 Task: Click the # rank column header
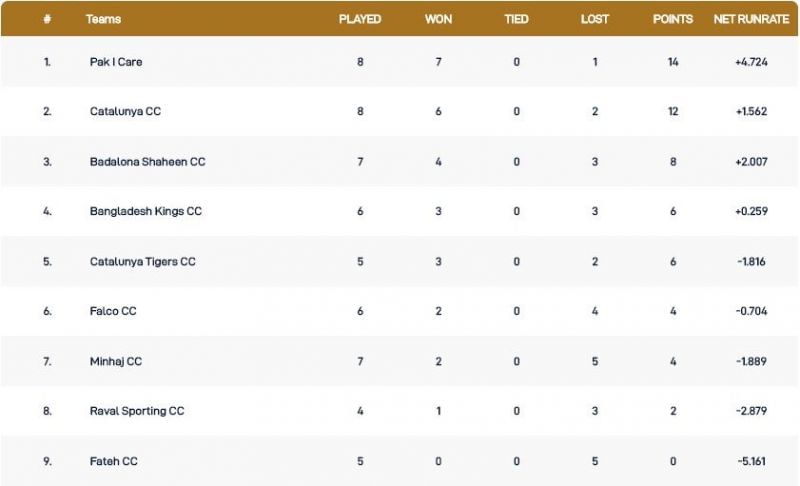tap(47, 19)
